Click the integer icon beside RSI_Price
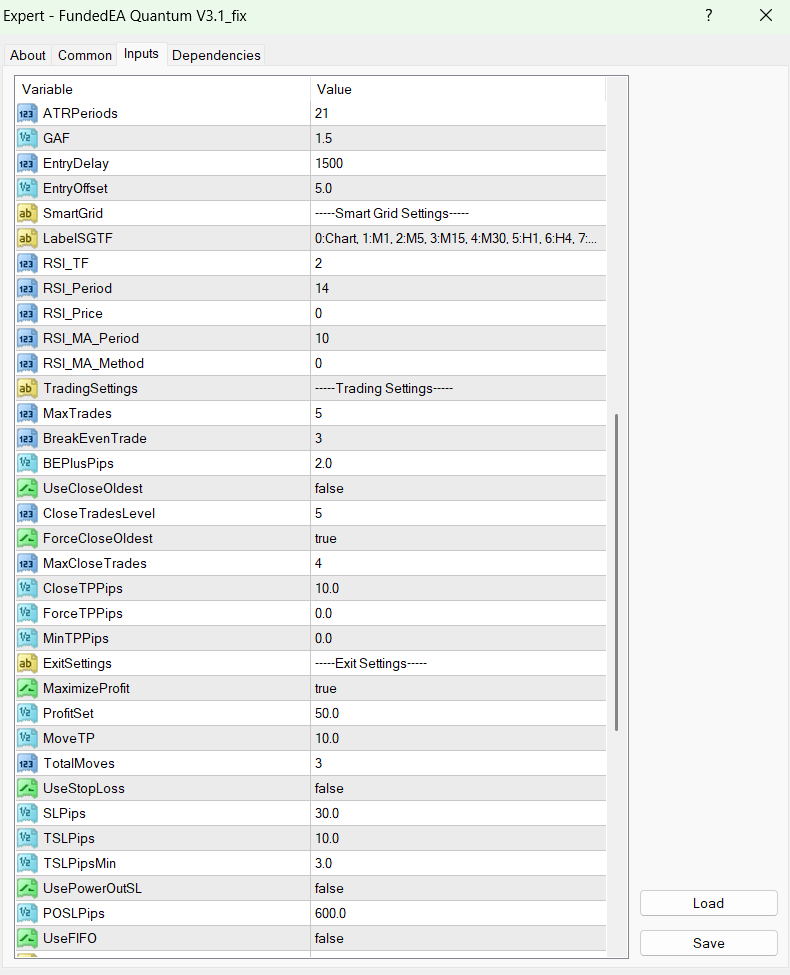This screenshot has width=790, height=975. point(27,313)
